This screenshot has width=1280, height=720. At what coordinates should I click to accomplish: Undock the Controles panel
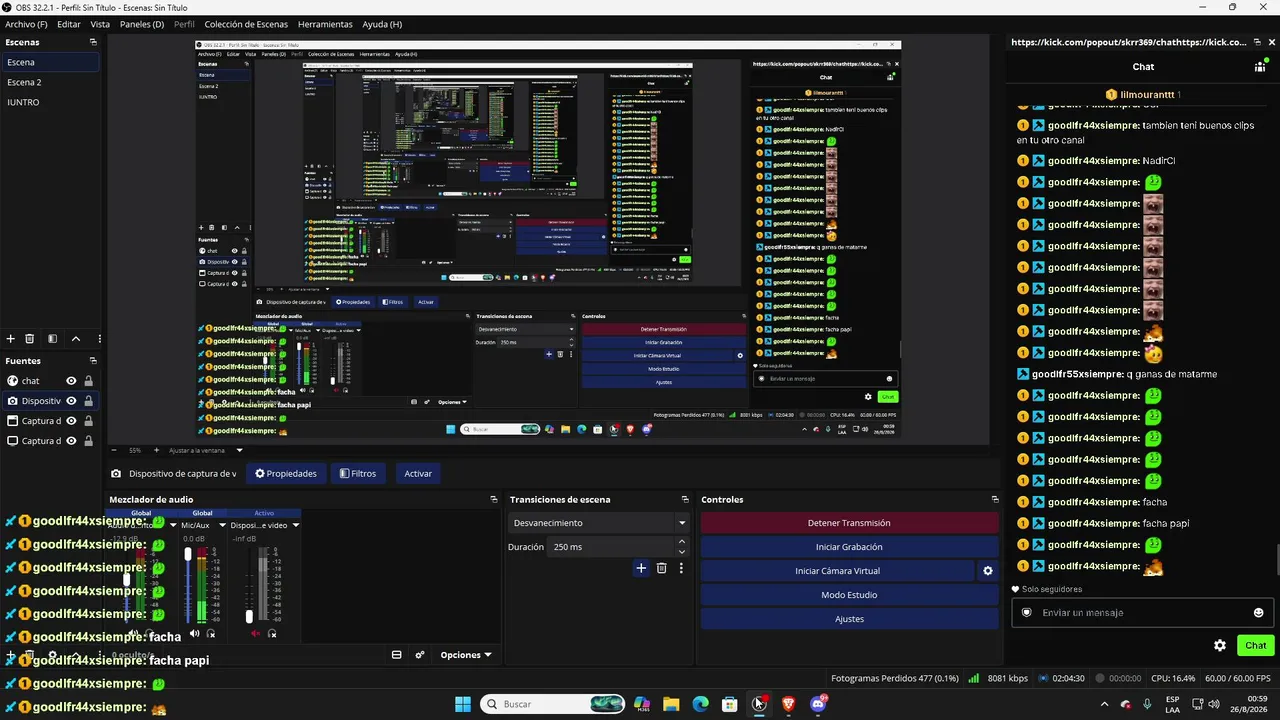pos(995,499)
